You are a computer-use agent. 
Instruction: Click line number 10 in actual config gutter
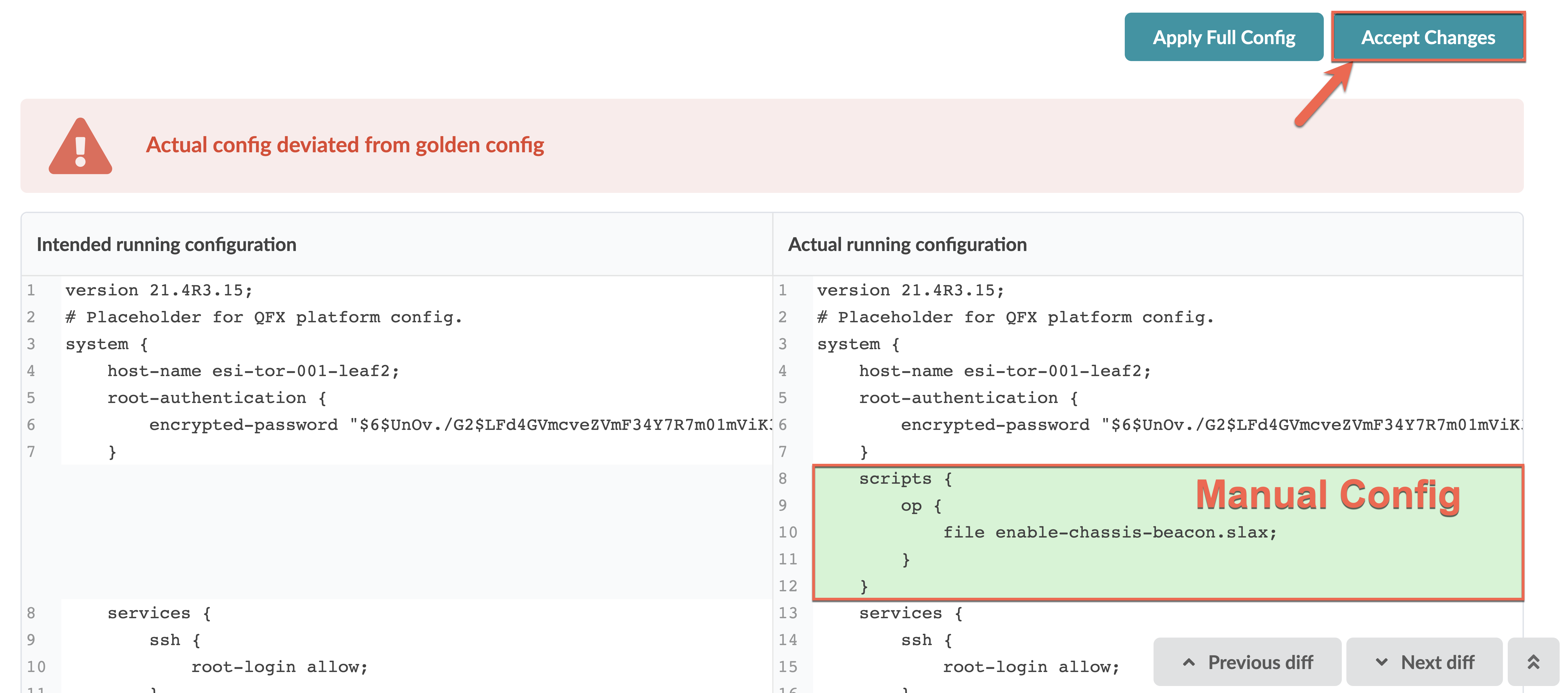coord(788,532)
